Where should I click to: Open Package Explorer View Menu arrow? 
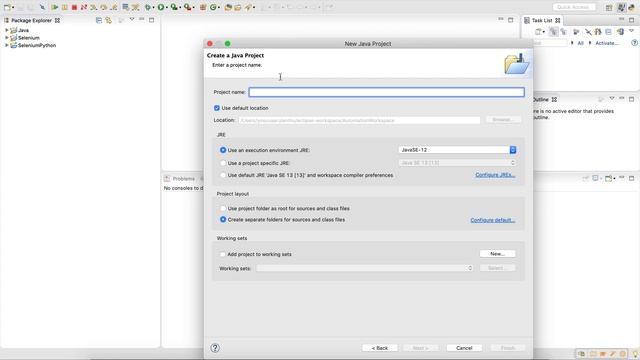(x=132, y=20)
